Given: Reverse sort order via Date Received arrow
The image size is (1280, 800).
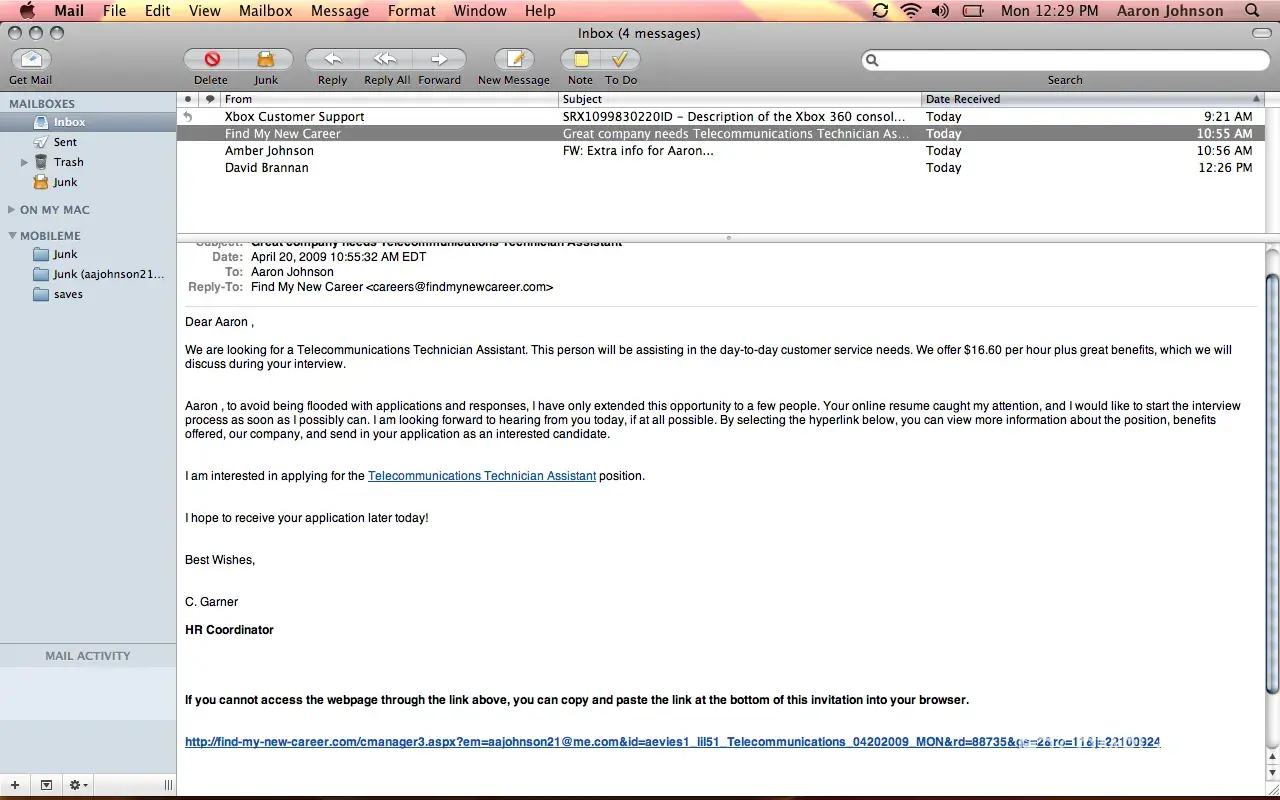Looking at the screenshot, I should (1256, 99).
